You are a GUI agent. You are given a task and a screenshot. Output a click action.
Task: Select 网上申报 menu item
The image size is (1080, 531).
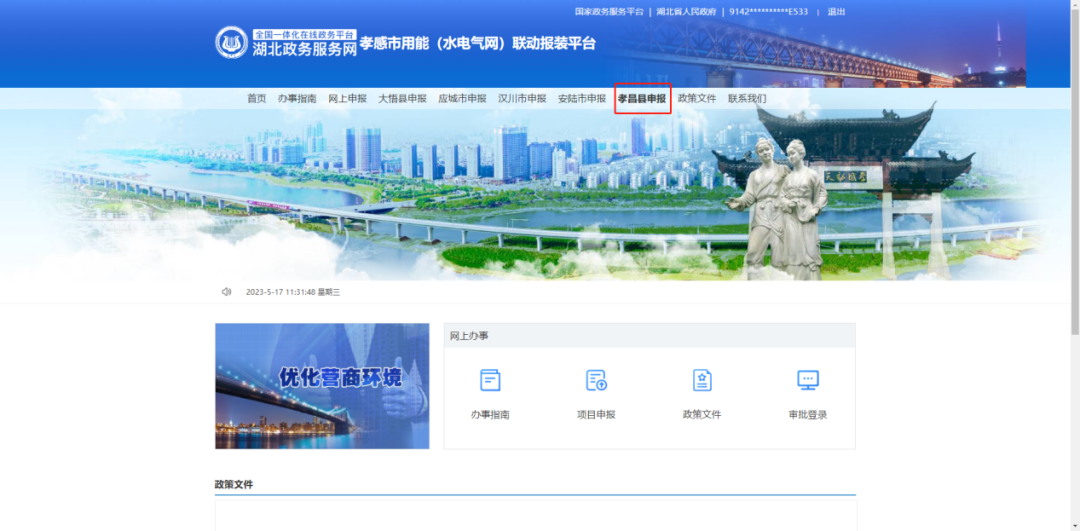pyautogui.click(x=347, y=99)
